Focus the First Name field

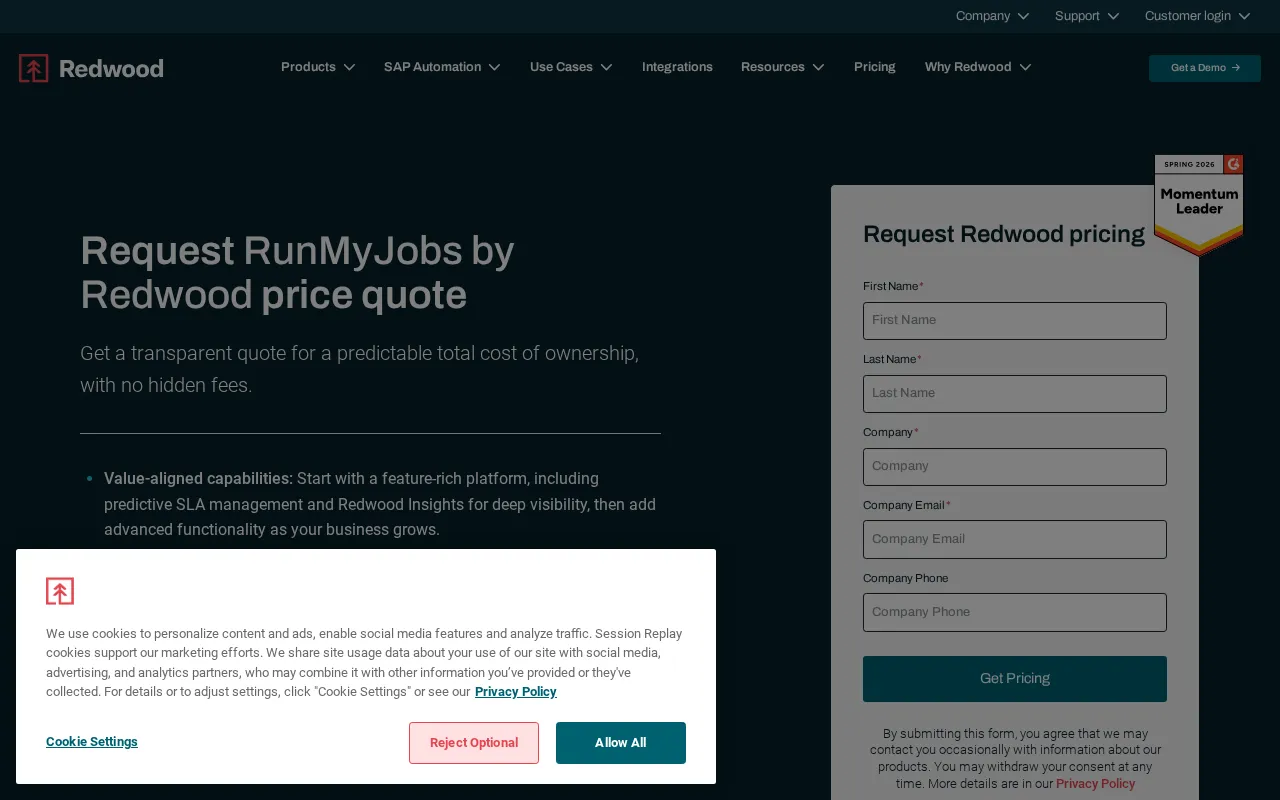(x=1015, y=321)
